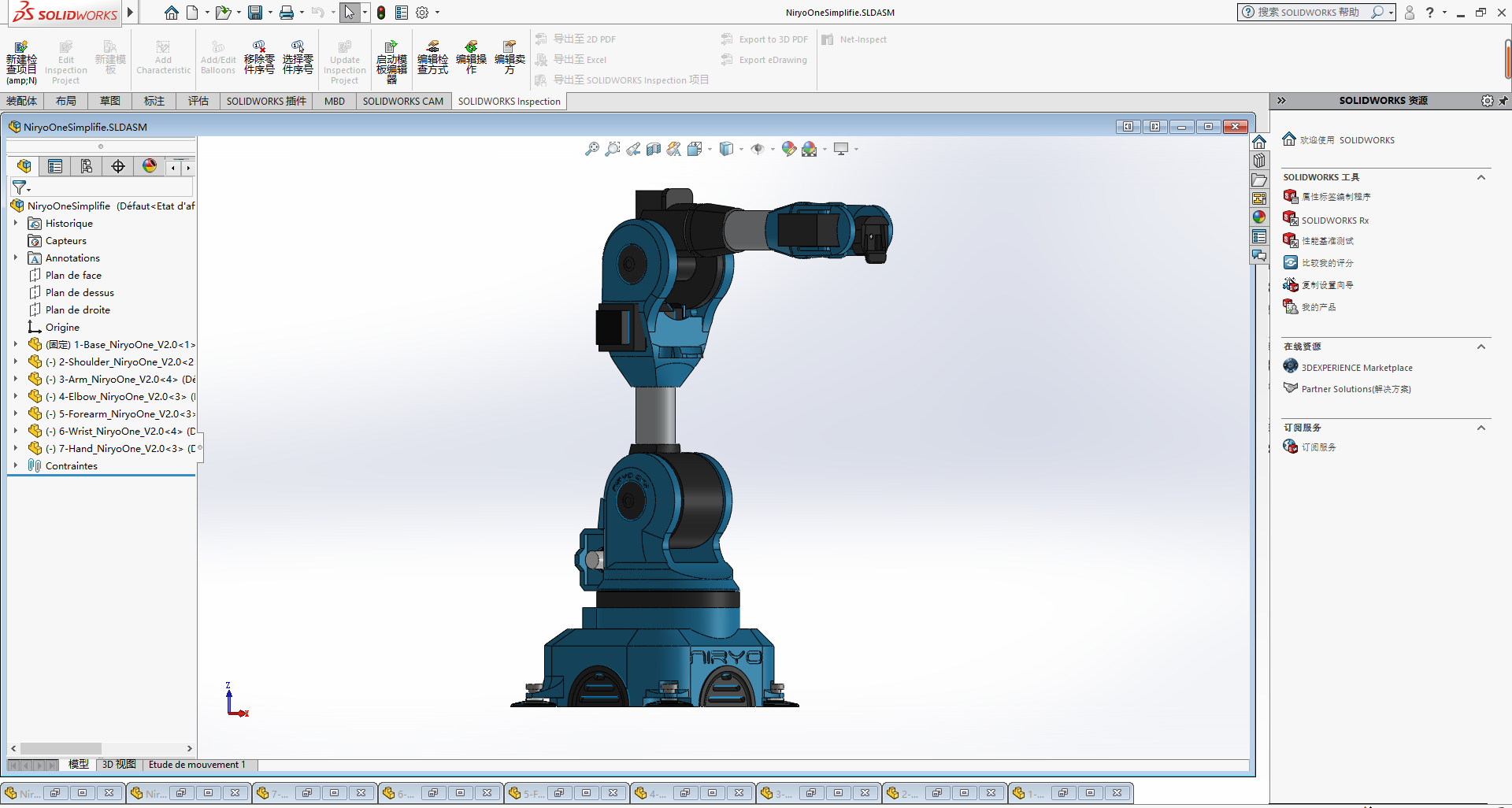Open the MBD ribbon tab
1512x808 pixels.
[x=334, y=101]
